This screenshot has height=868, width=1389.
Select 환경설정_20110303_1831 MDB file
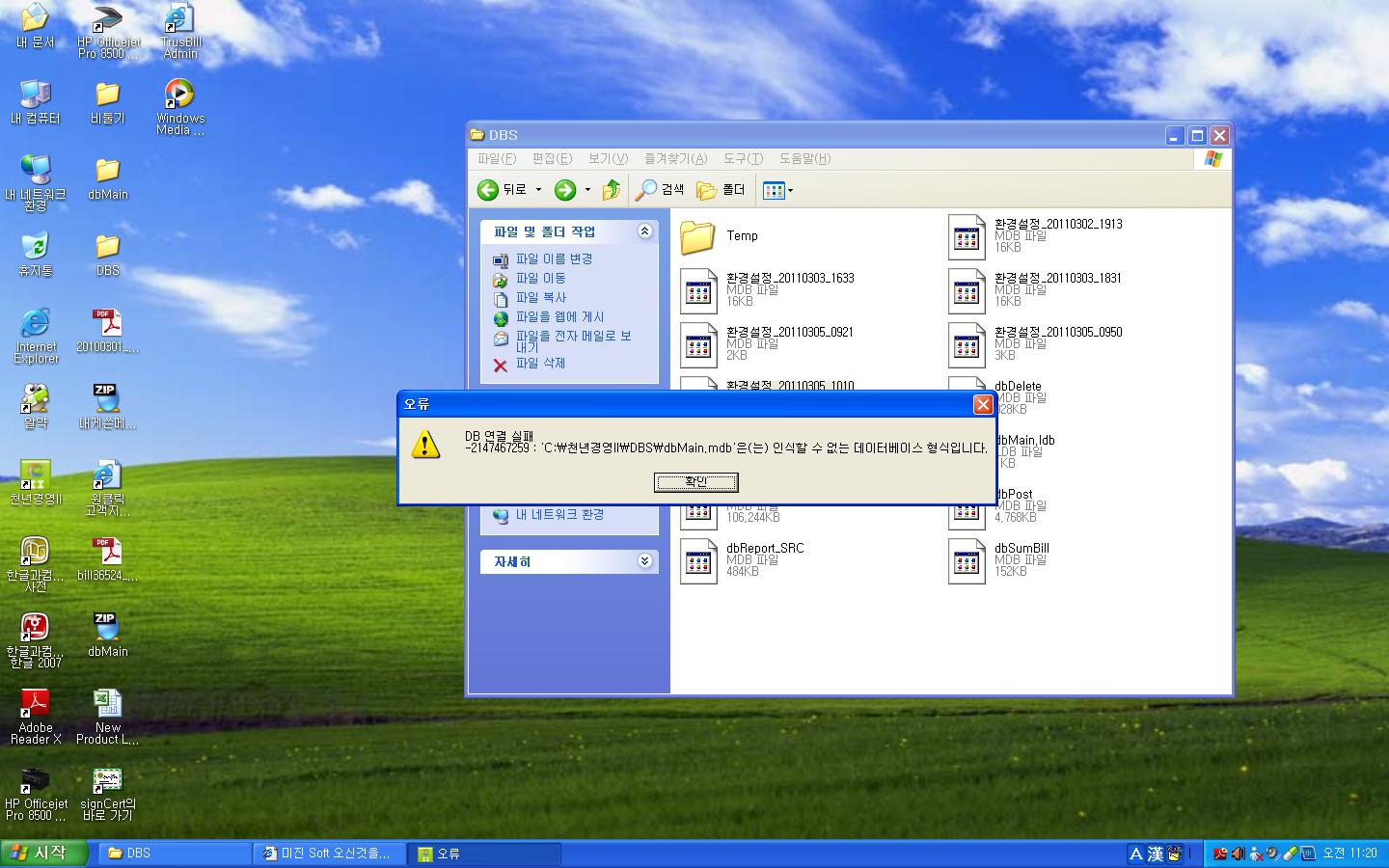1036,290
